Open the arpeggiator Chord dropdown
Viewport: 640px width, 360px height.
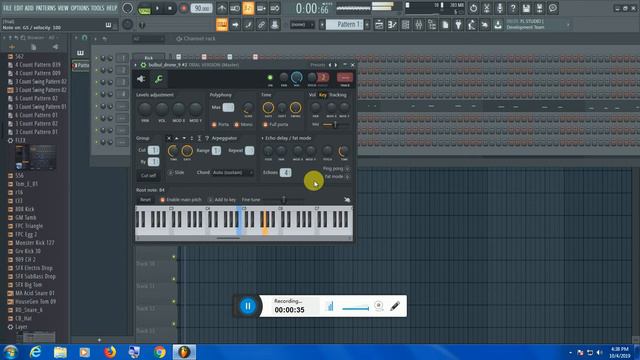click(232, 173)
